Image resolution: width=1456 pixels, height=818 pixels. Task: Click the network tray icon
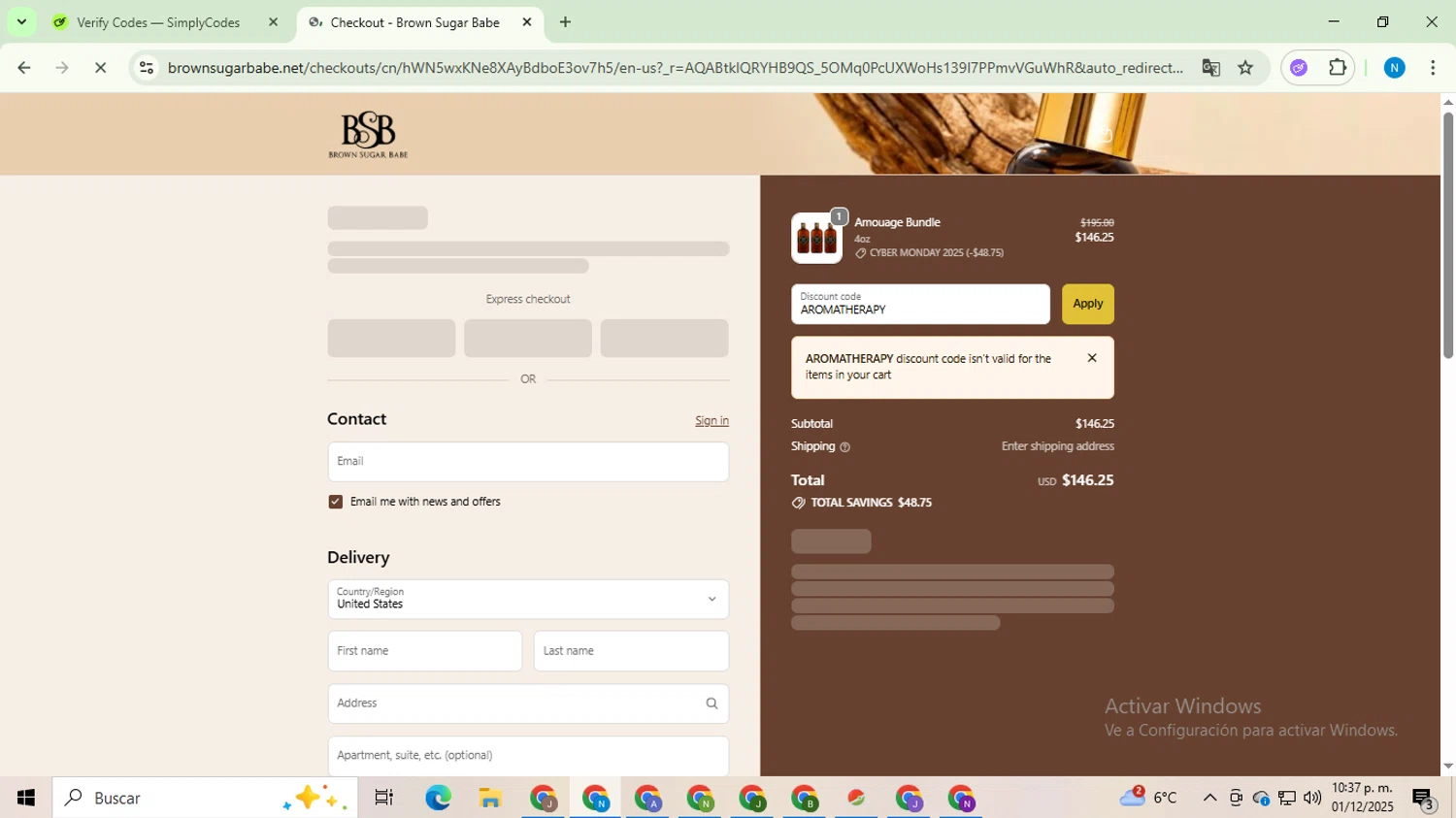1287,798
